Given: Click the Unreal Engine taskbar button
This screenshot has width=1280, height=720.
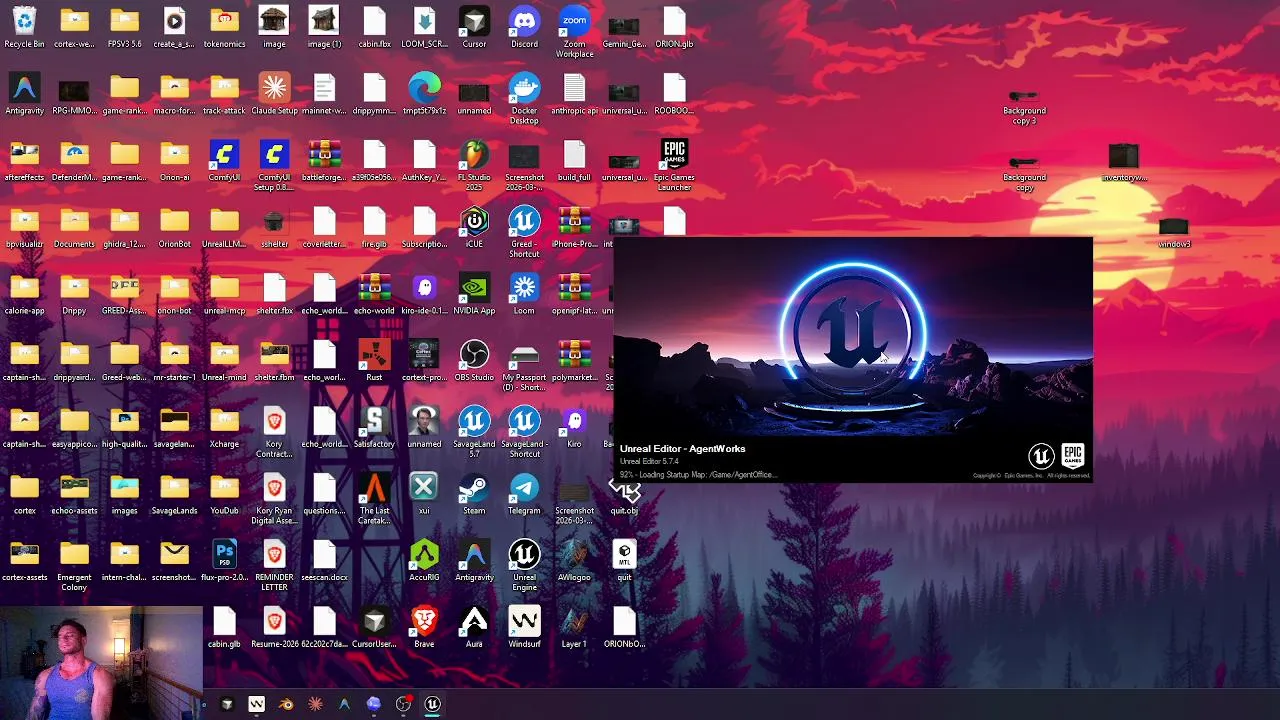Looking at the screenshot, I should point(433,704).
